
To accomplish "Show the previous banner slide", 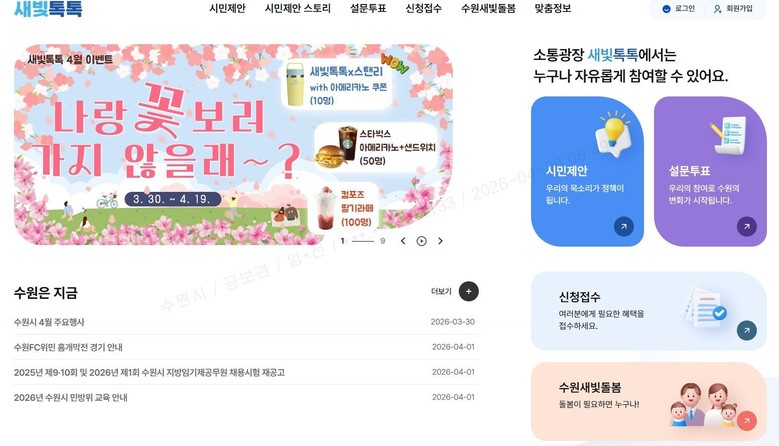I will coord(403,241).
